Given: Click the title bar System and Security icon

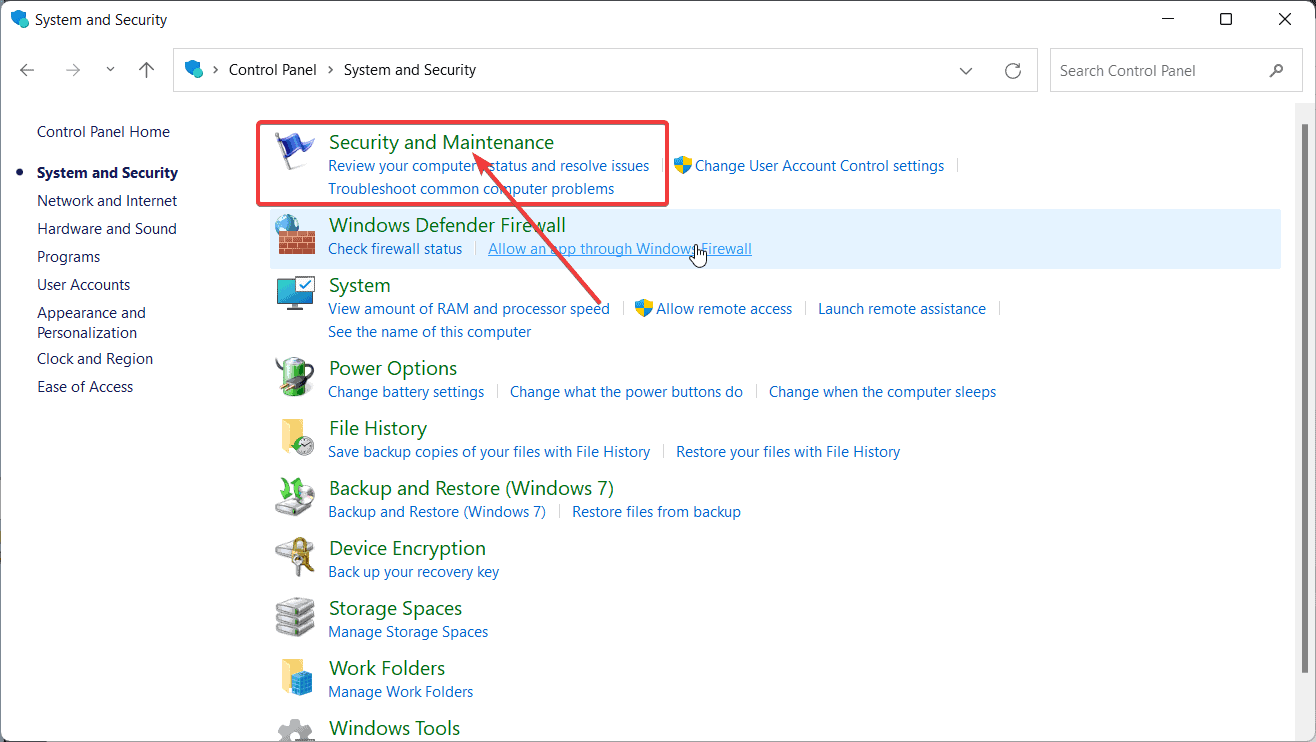Looking at the screenshot, I should click(x=20, y=19).
